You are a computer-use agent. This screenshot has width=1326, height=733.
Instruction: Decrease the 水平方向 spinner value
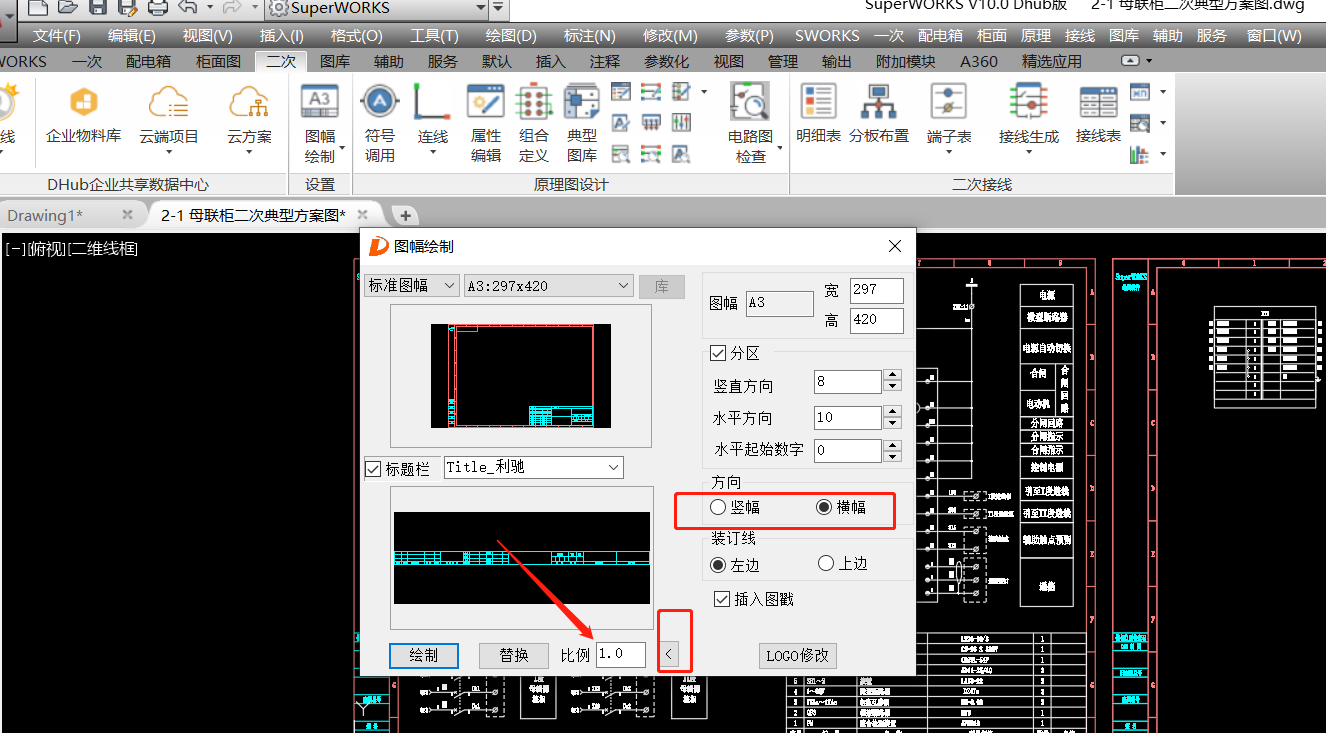click(x=893, y=424)
